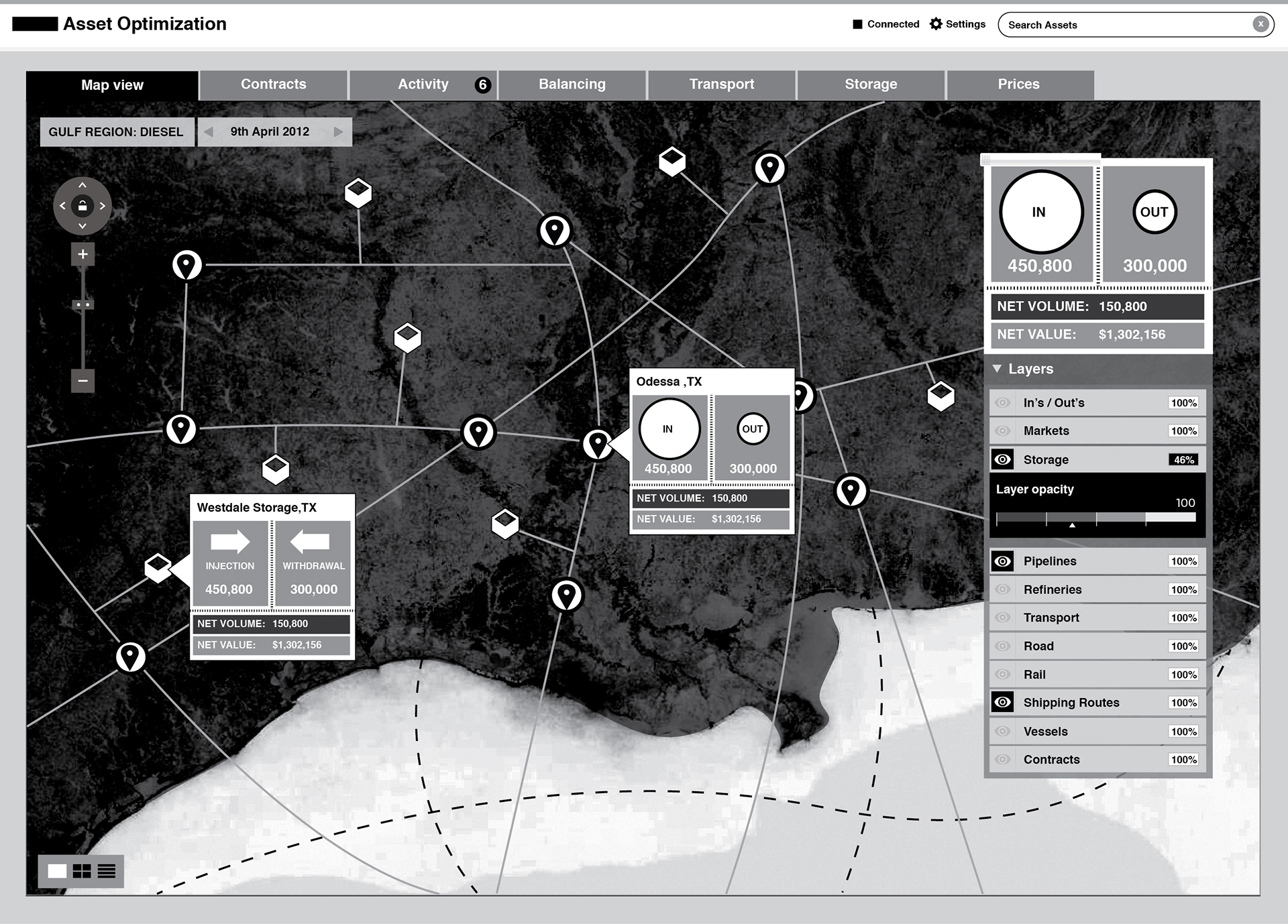The height and width of the screenshot is (924, 1288).
Task: Show the Refineries layer
Action: pyautogui.click(x=1003, y=589)
